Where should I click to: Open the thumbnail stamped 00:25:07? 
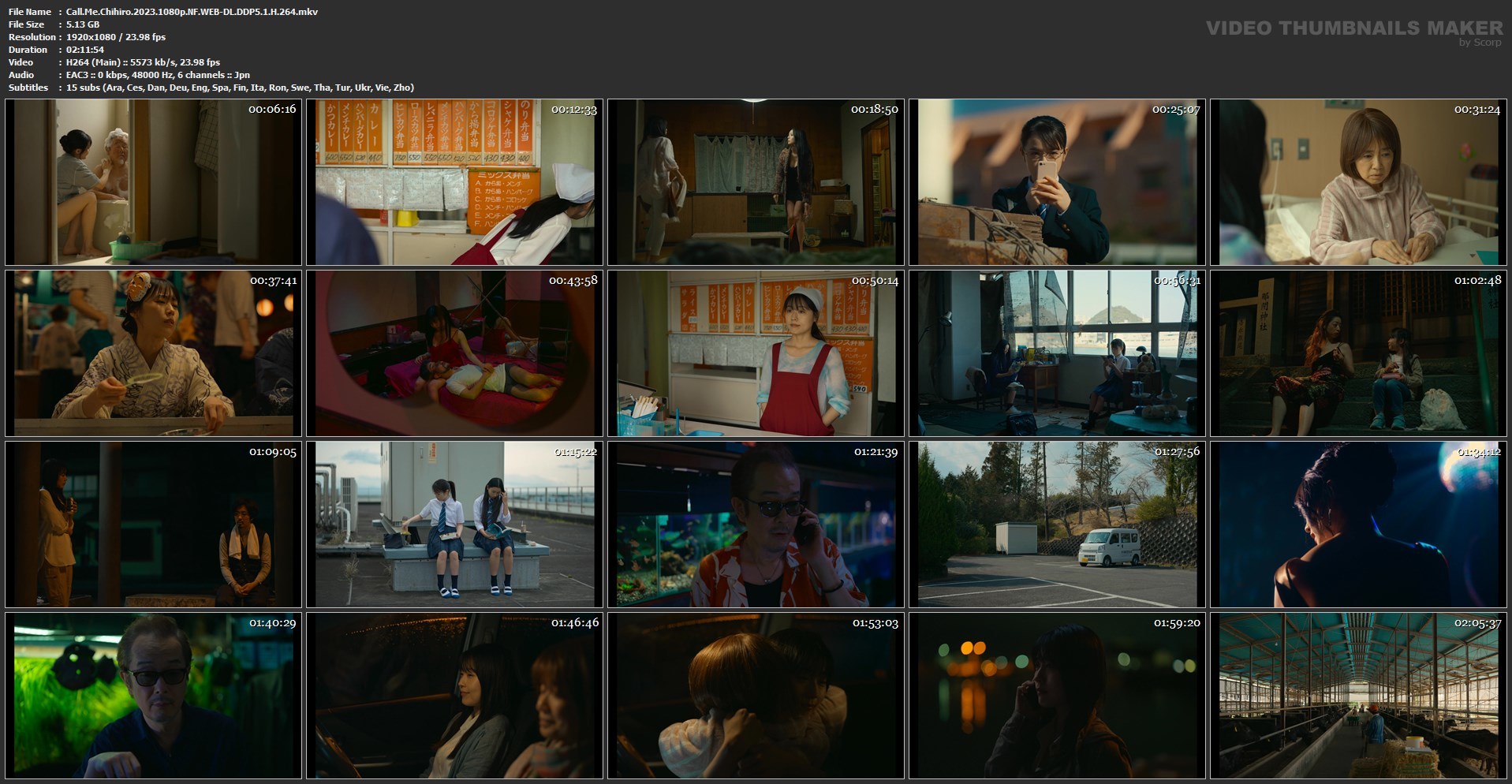coord(1057,181)
